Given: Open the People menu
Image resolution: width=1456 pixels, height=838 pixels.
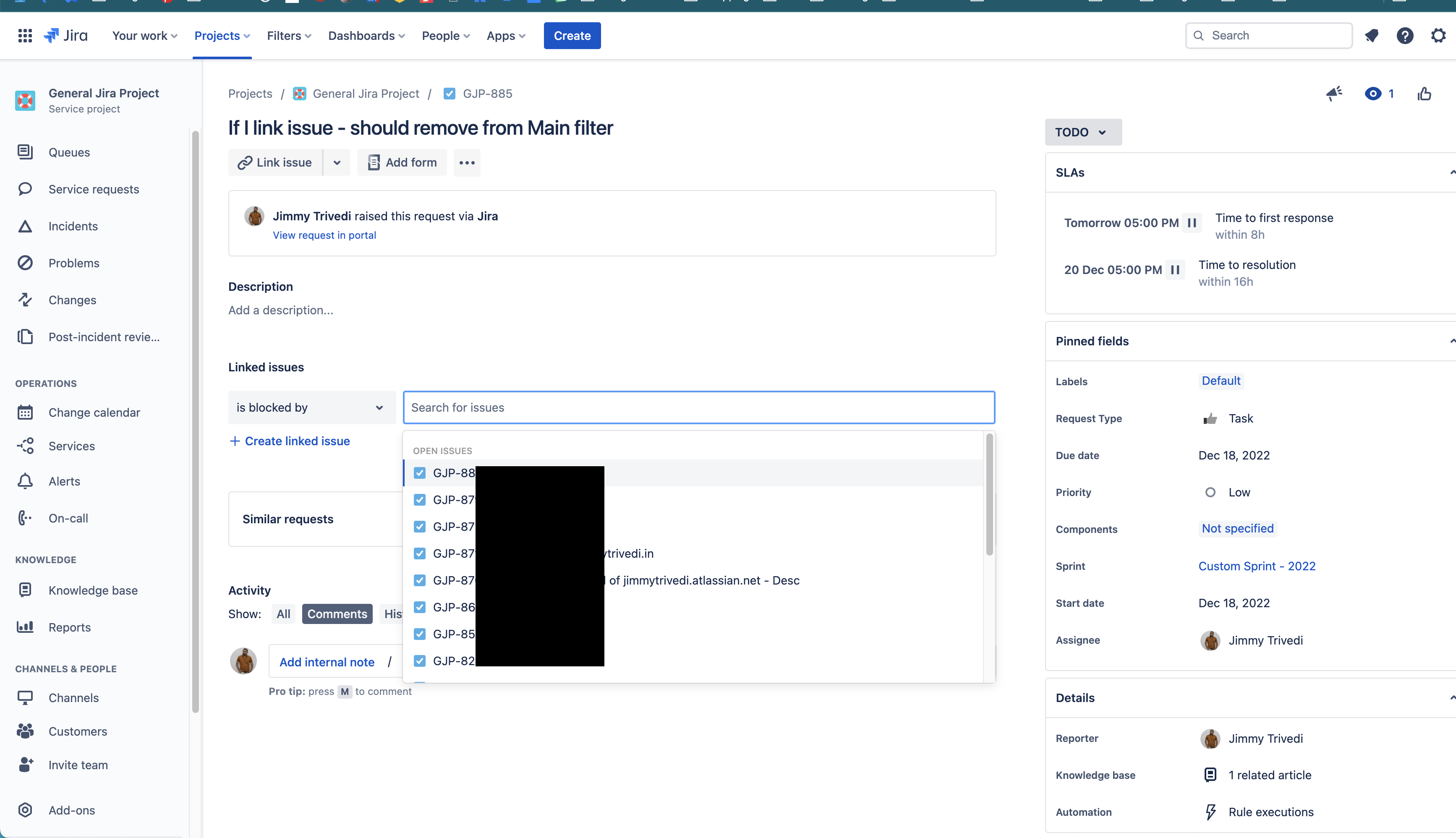Looking at the screenshot, I should [446, 36].
